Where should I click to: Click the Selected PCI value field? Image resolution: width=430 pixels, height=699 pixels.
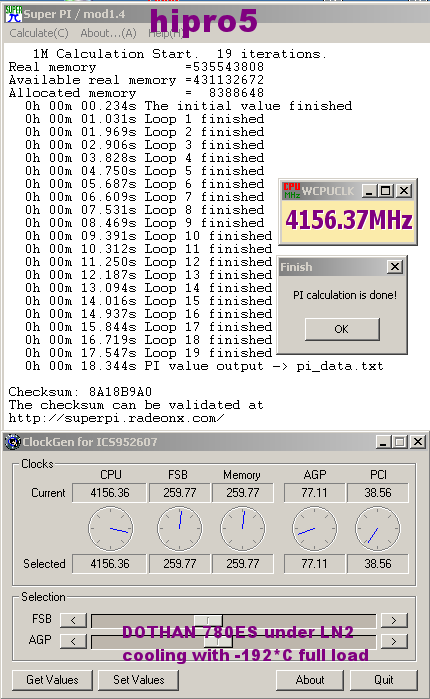tap(377, 564)
